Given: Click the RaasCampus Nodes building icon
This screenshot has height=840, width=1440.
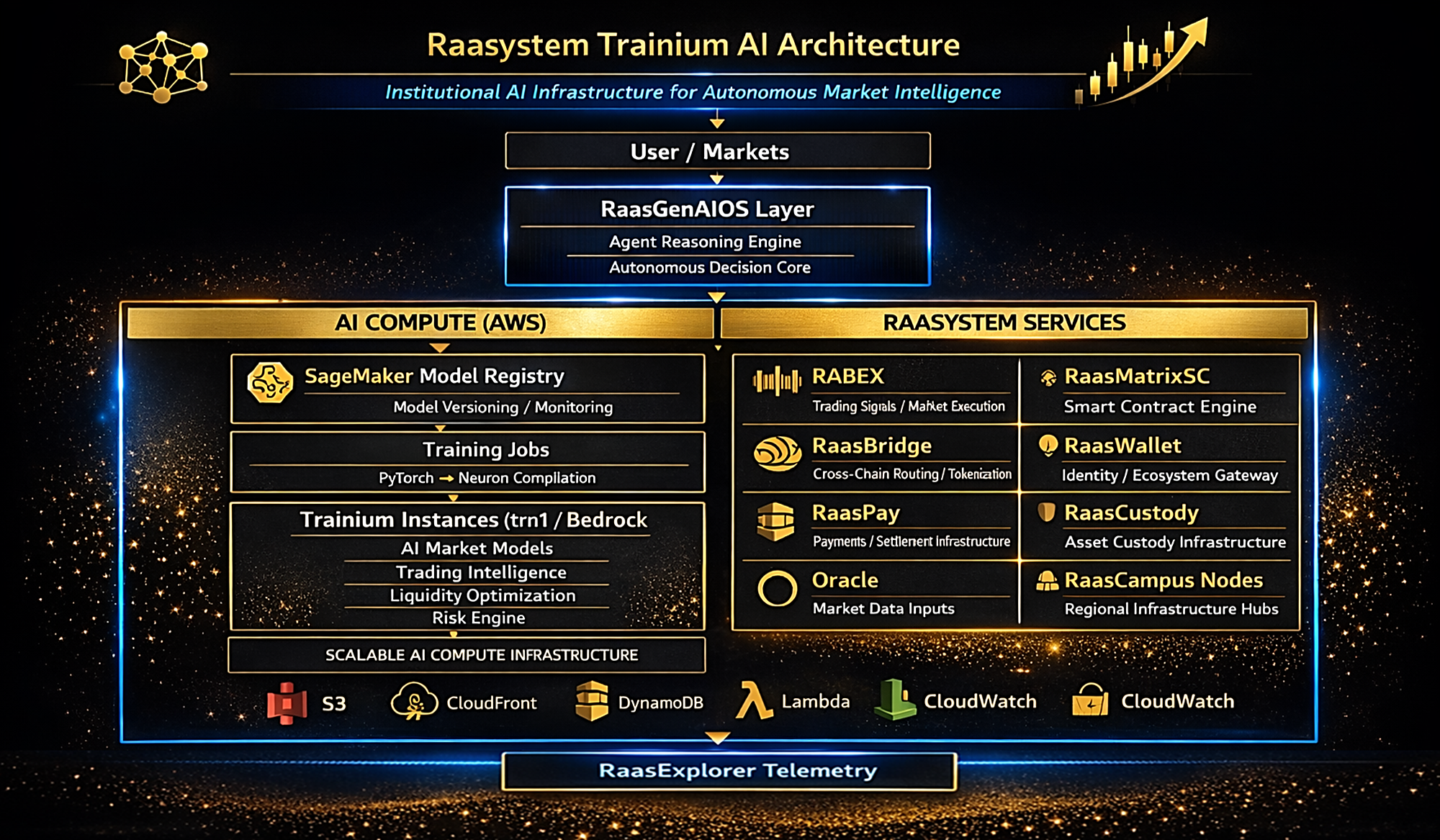Looking at the screenshot, I should pos(1047,581).
